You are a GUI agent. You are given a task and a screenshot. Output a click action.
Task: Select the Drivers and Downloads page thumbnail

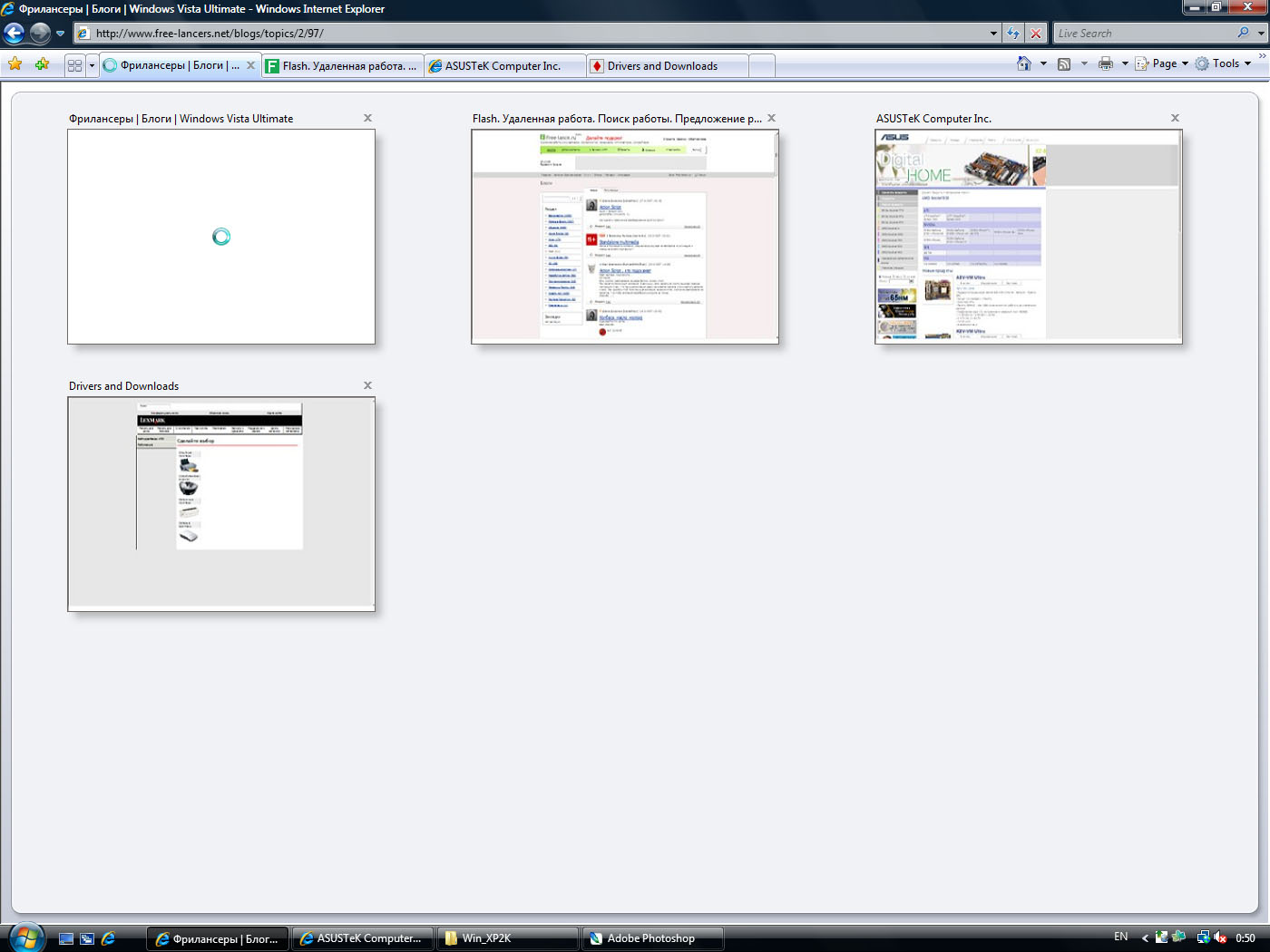pos(221,504)
